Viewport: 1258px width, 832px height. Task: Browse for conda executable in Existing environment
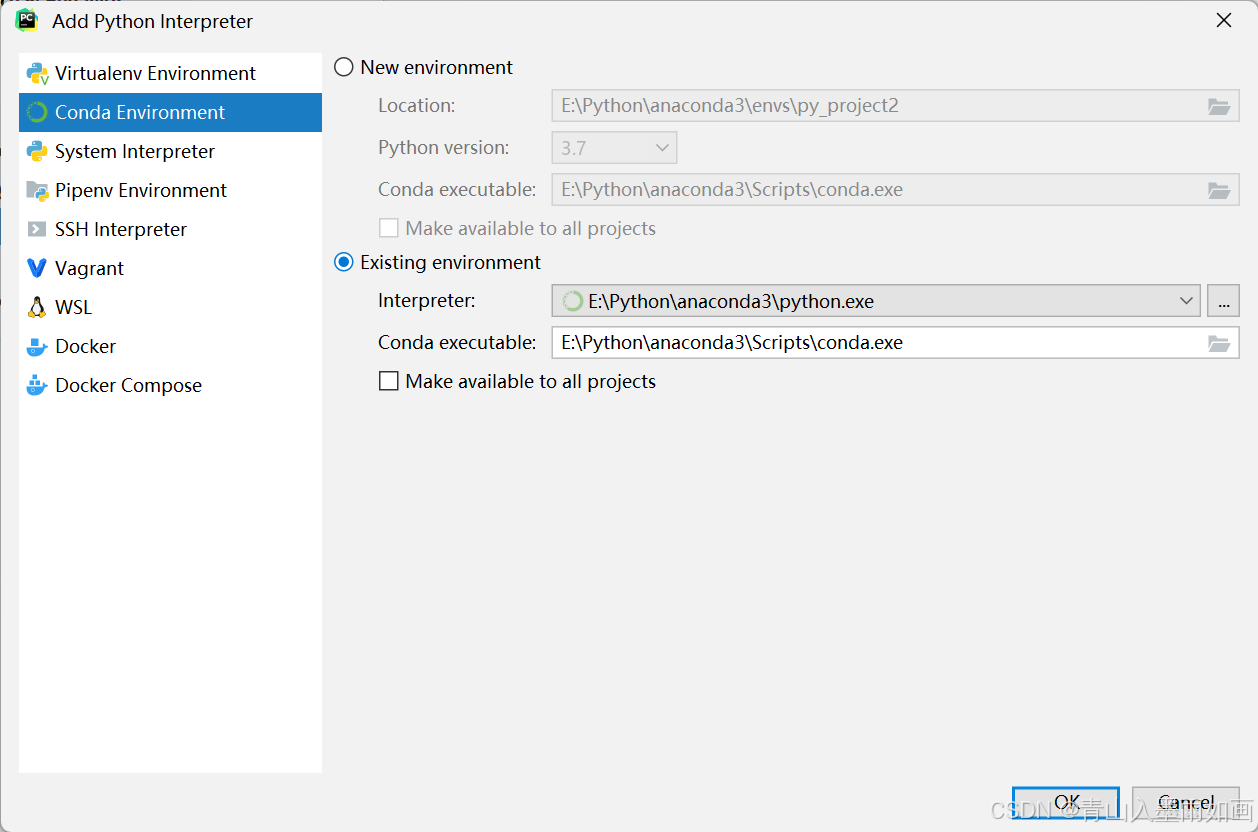pos(1218,343)
